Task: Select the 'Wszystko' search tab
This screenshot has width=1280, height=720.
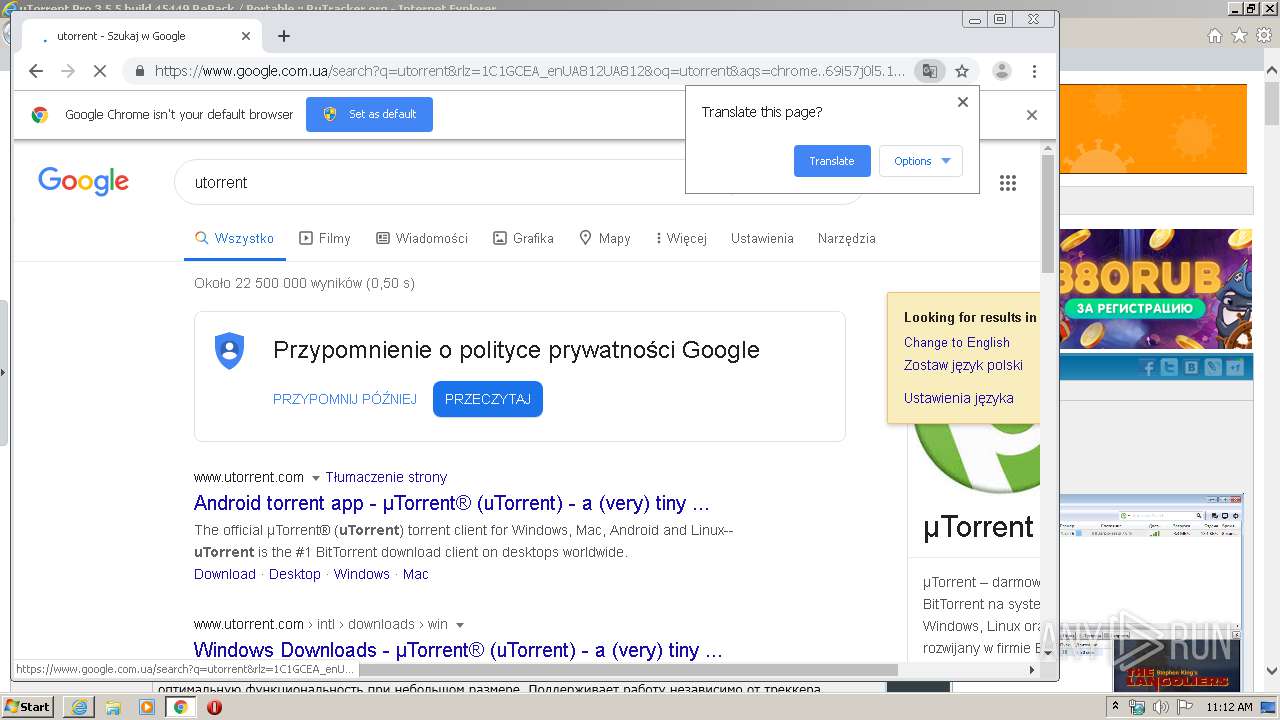Action: click(235, 238)
